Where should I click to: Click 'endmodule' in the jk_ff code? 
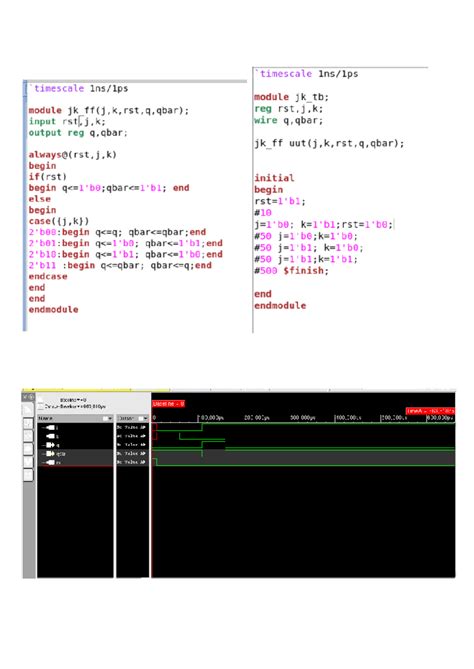(53, 310)
